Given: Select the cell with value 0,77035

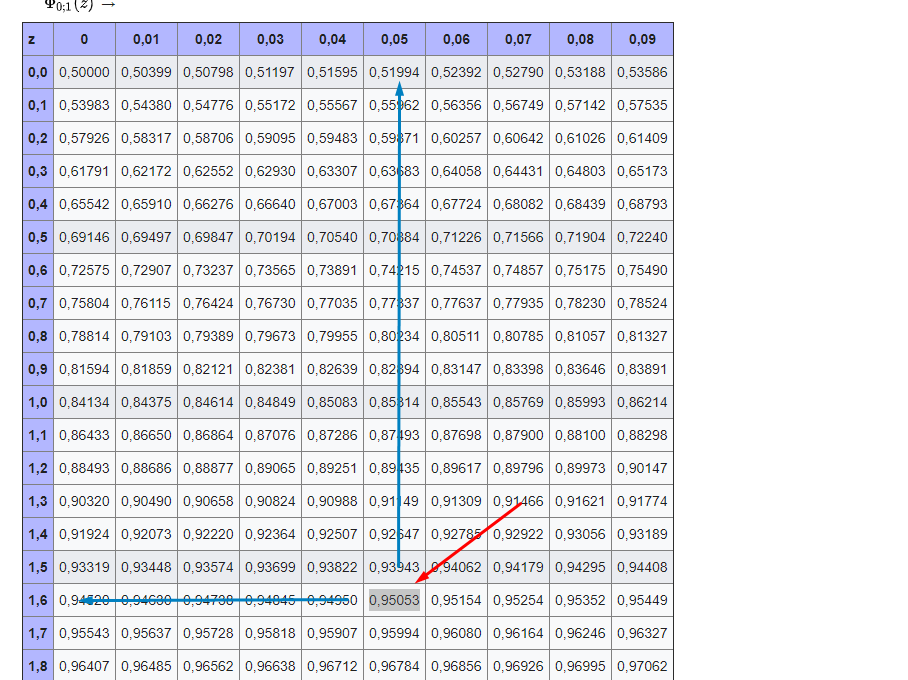Looking at the screenshot, I should click(x=332, y=303).
